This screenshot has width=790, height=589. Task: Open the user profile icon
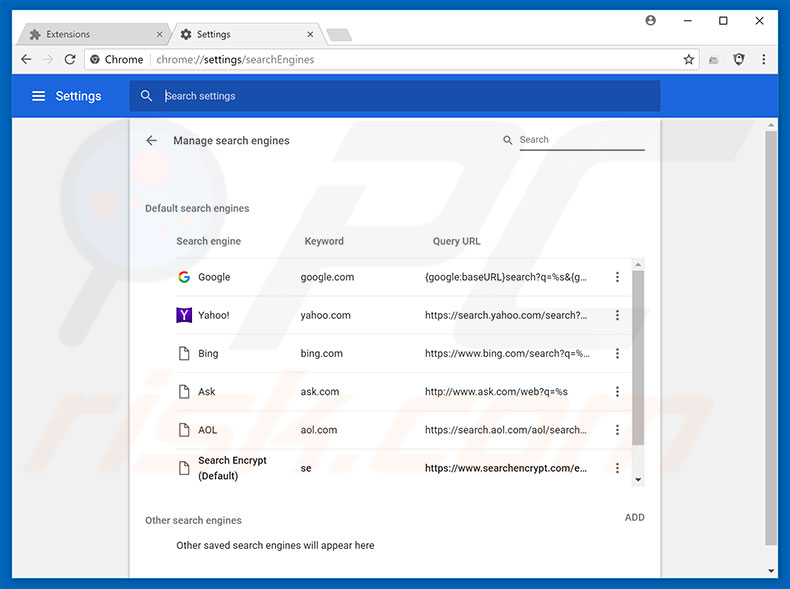click(651, 20)
